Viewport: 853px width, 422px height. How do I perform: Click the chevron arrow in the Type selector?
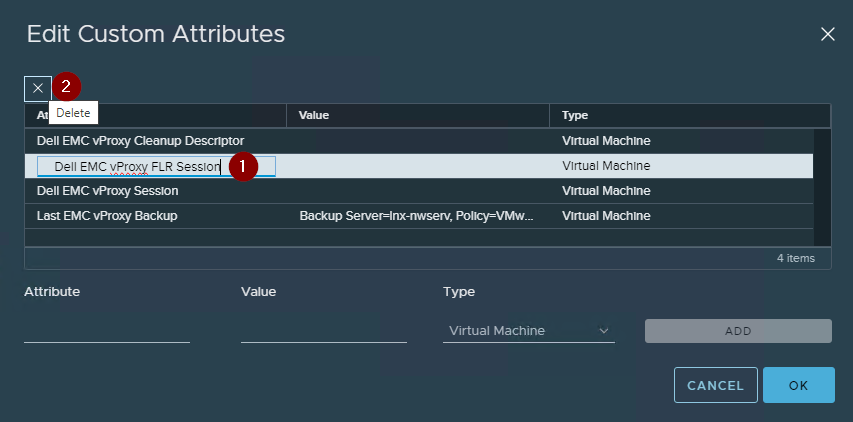coord(603,331)
